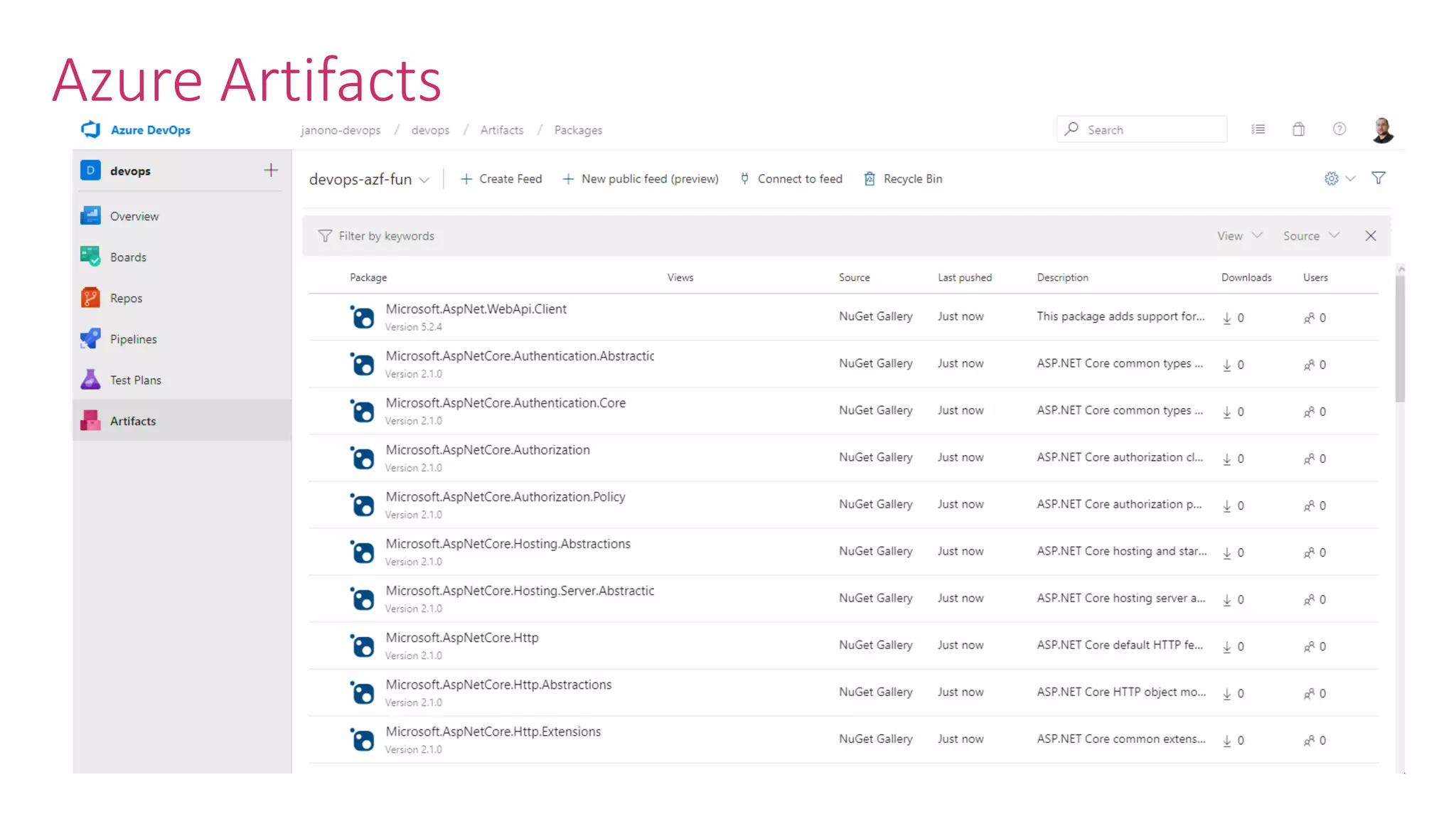
Task: Click the Azure DevOps logo icon
Action: (90, 129)
